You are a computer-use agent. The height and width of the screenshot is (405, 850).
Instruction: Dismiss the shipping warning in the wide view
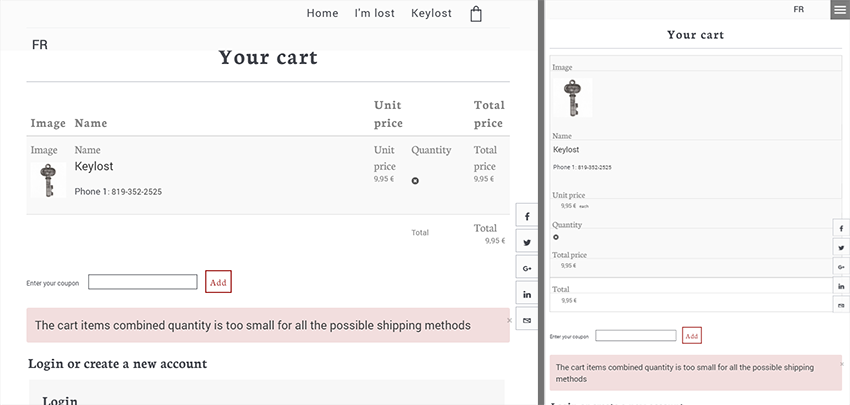509,320
